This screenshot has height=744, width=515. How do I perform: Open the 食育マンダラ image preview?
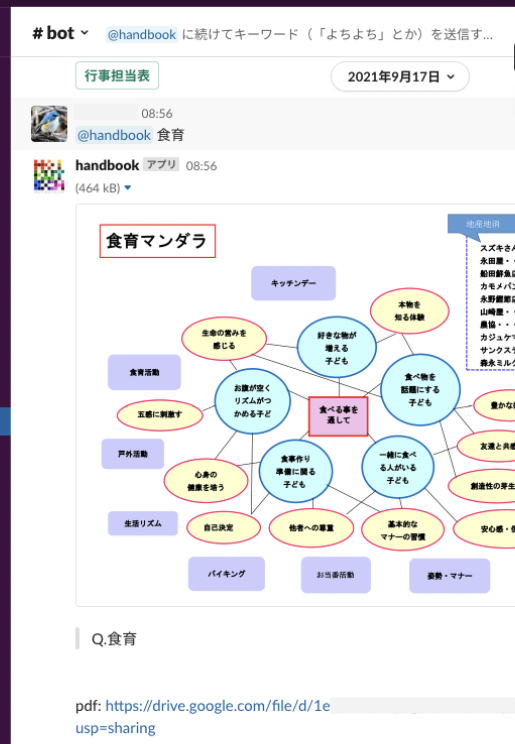pos(295,405)
